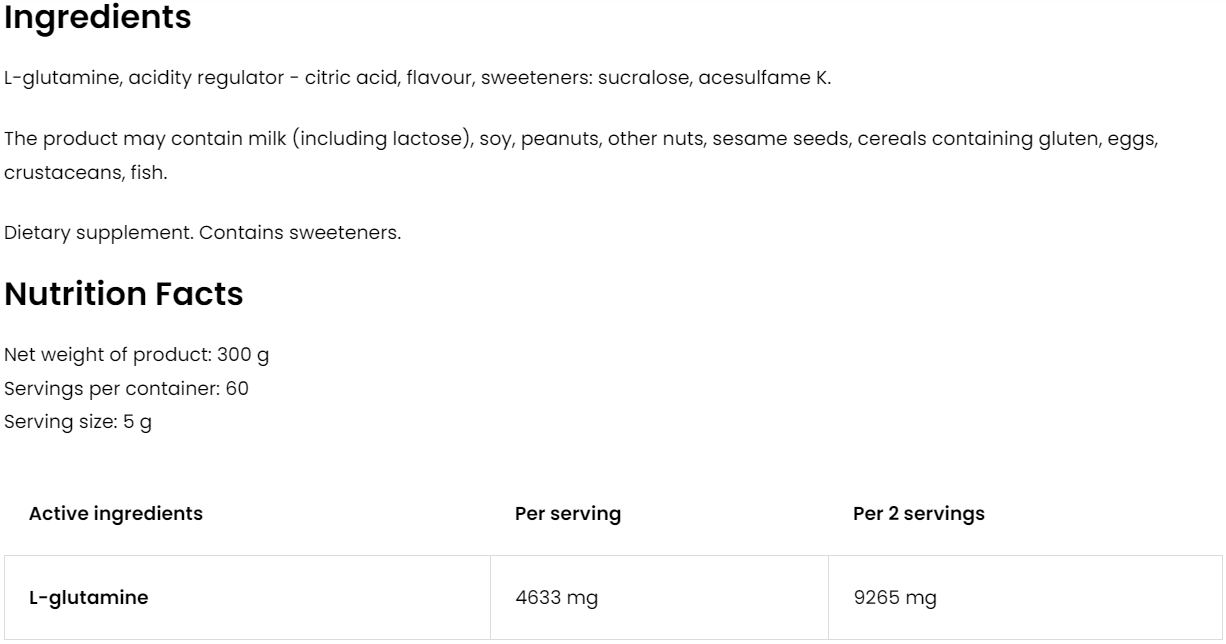Click the 9265 mg table cell
Image resolution: width=1226 pixels, height=644 pixels.
click(894, 598)
